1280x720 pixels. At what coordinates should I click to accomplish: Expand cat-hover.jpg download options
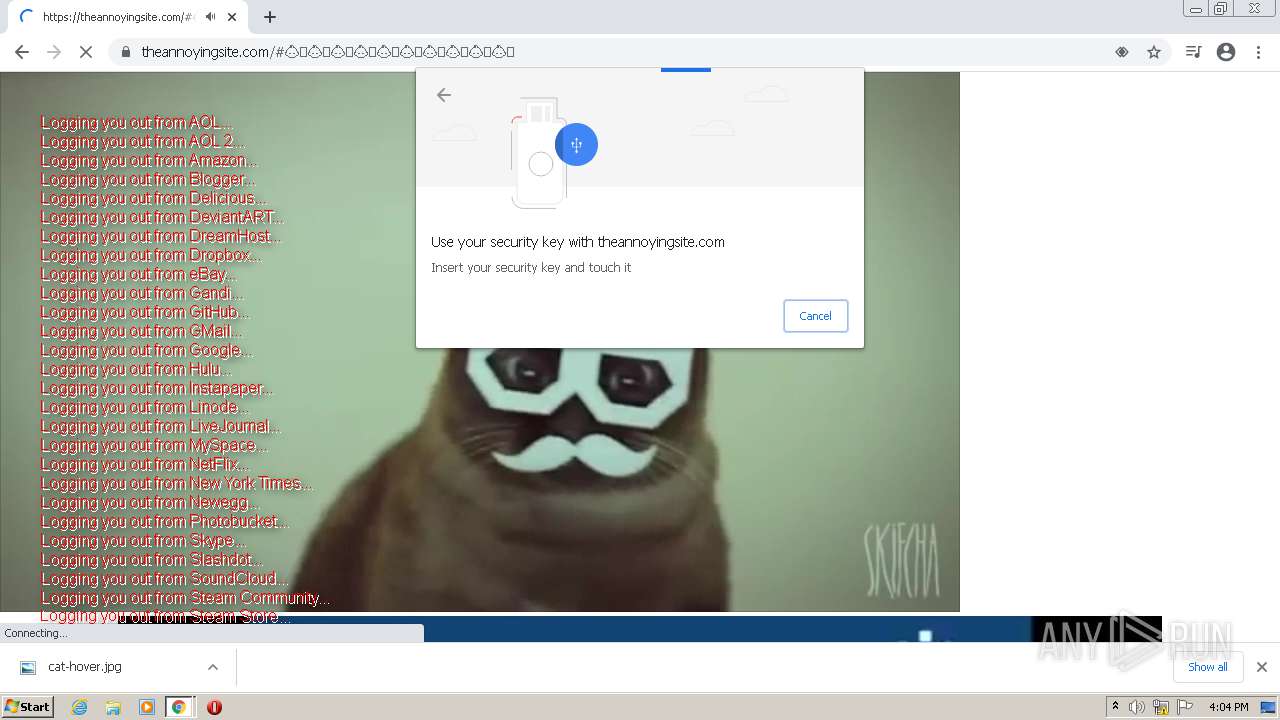(212, 667)
